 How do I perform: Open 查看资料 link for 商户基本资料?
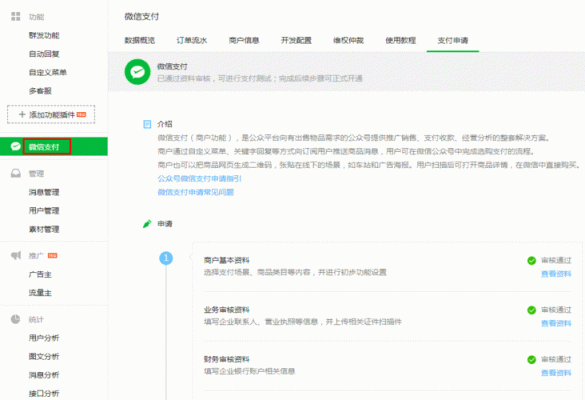[556, 274]
